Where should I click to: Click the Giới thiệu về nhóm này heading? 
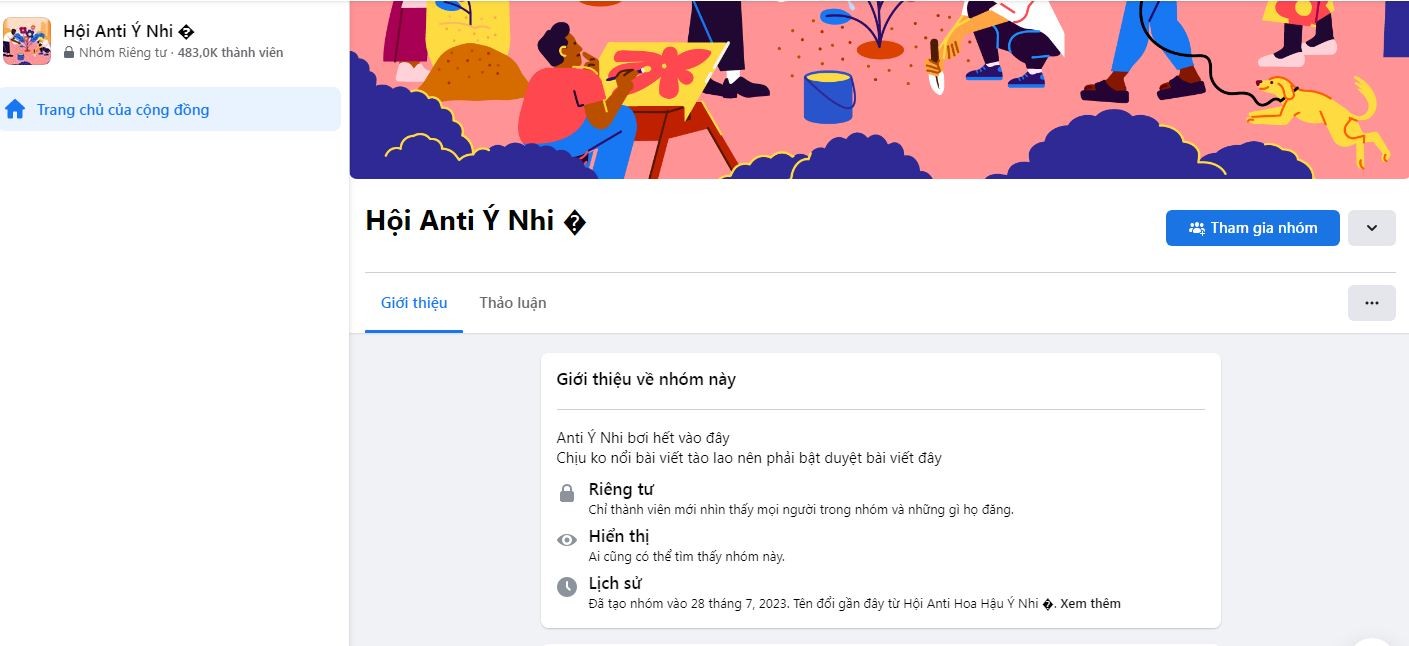click(x=646, y=380)
